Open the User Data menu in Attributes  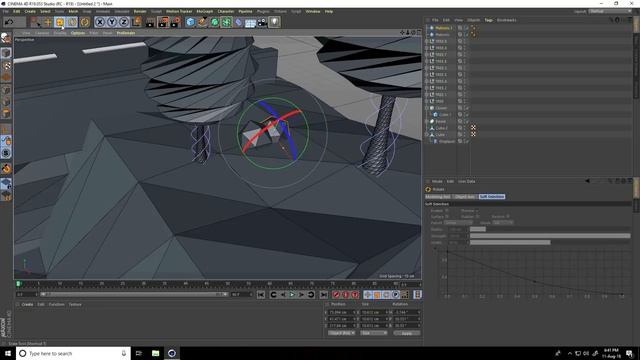(x=467, y=181)
